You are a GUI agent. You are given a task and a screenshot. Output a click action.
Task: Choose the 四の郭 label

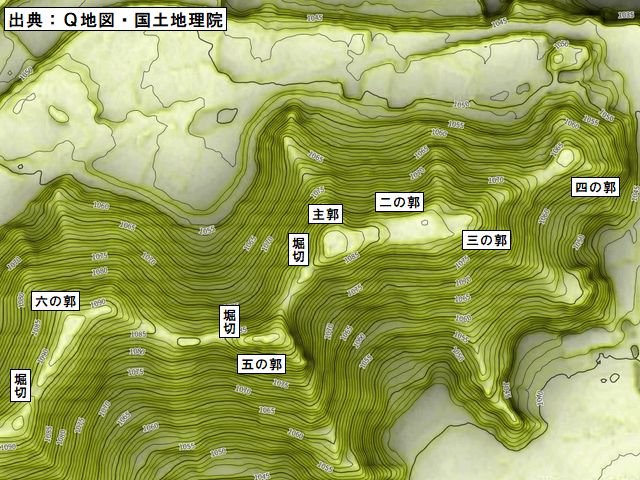(x=595, y=187)
